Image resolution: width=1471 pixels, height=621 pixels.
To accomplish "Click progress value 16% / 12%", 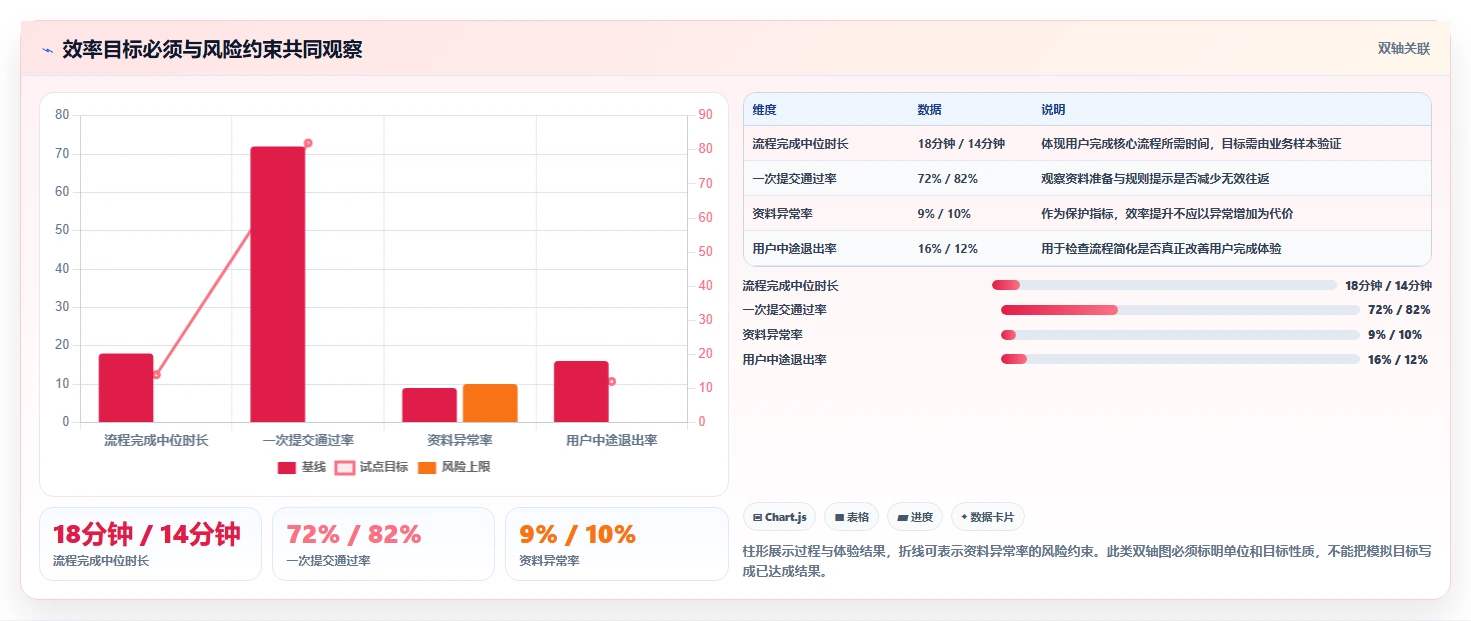I will pos(1398,359).
